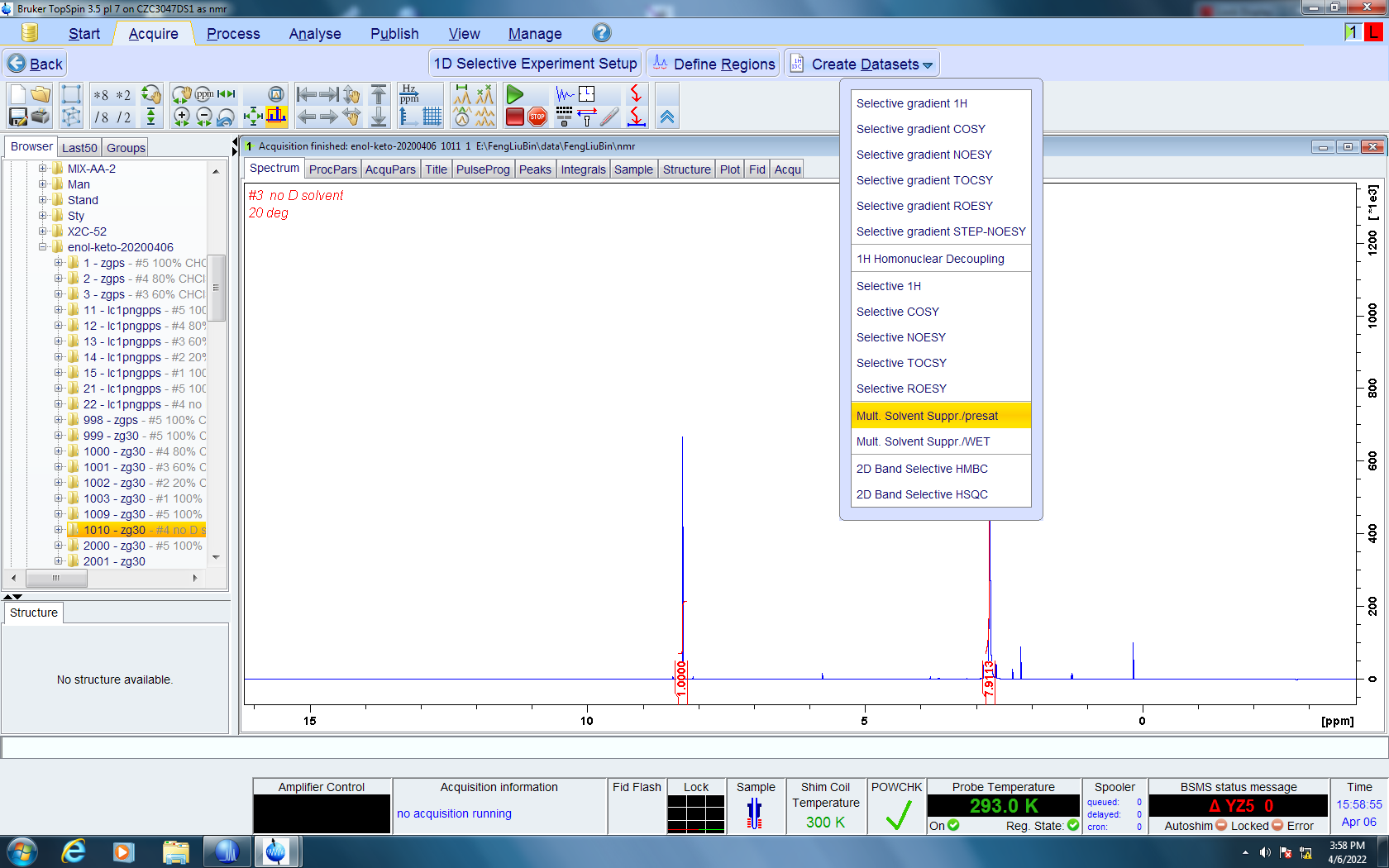1389x868 pixels.
Task: Click the open folder icon in toolbar
Action: coord(41,94)
